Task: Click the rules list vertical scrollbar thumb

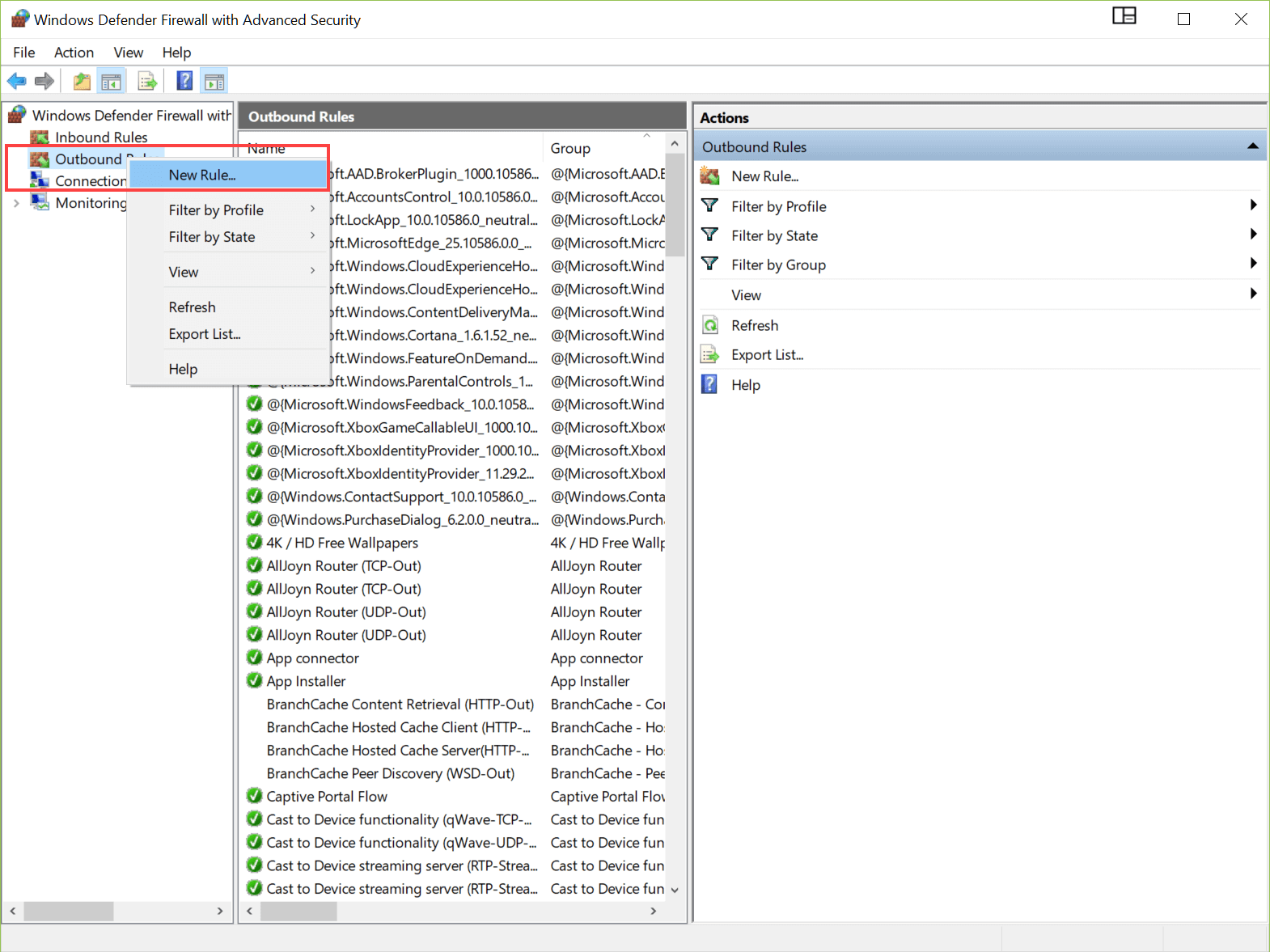Action: 675,205
